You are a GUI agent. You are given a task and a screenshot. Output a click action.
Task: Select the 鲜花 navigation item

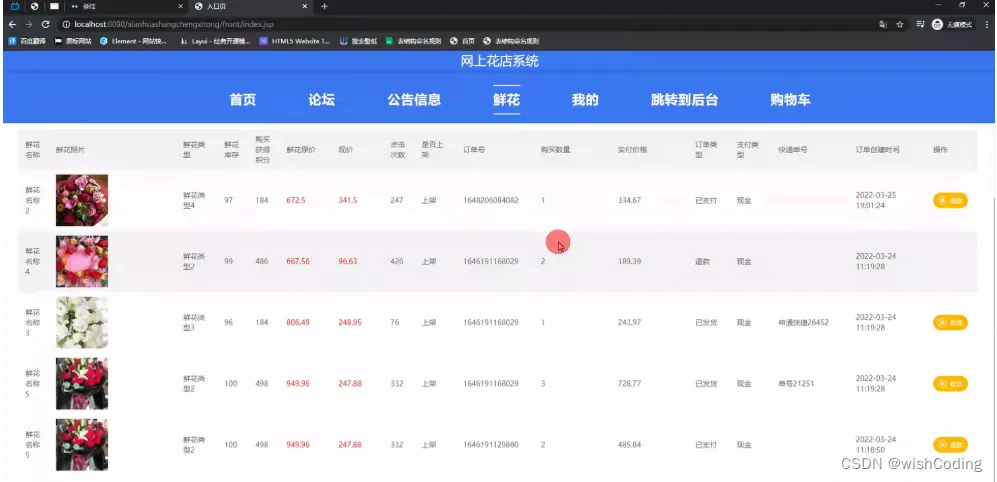(507, 100)
